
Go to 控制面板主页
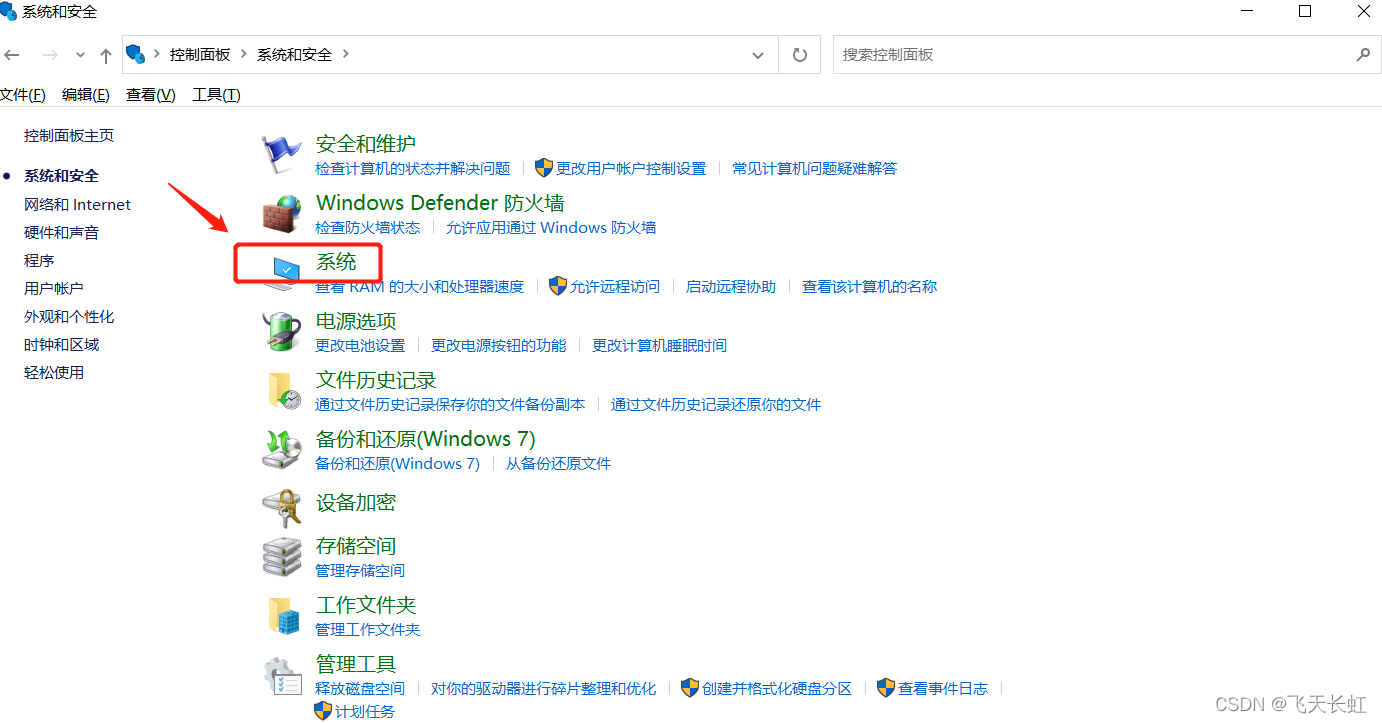[x=69, y=135]
